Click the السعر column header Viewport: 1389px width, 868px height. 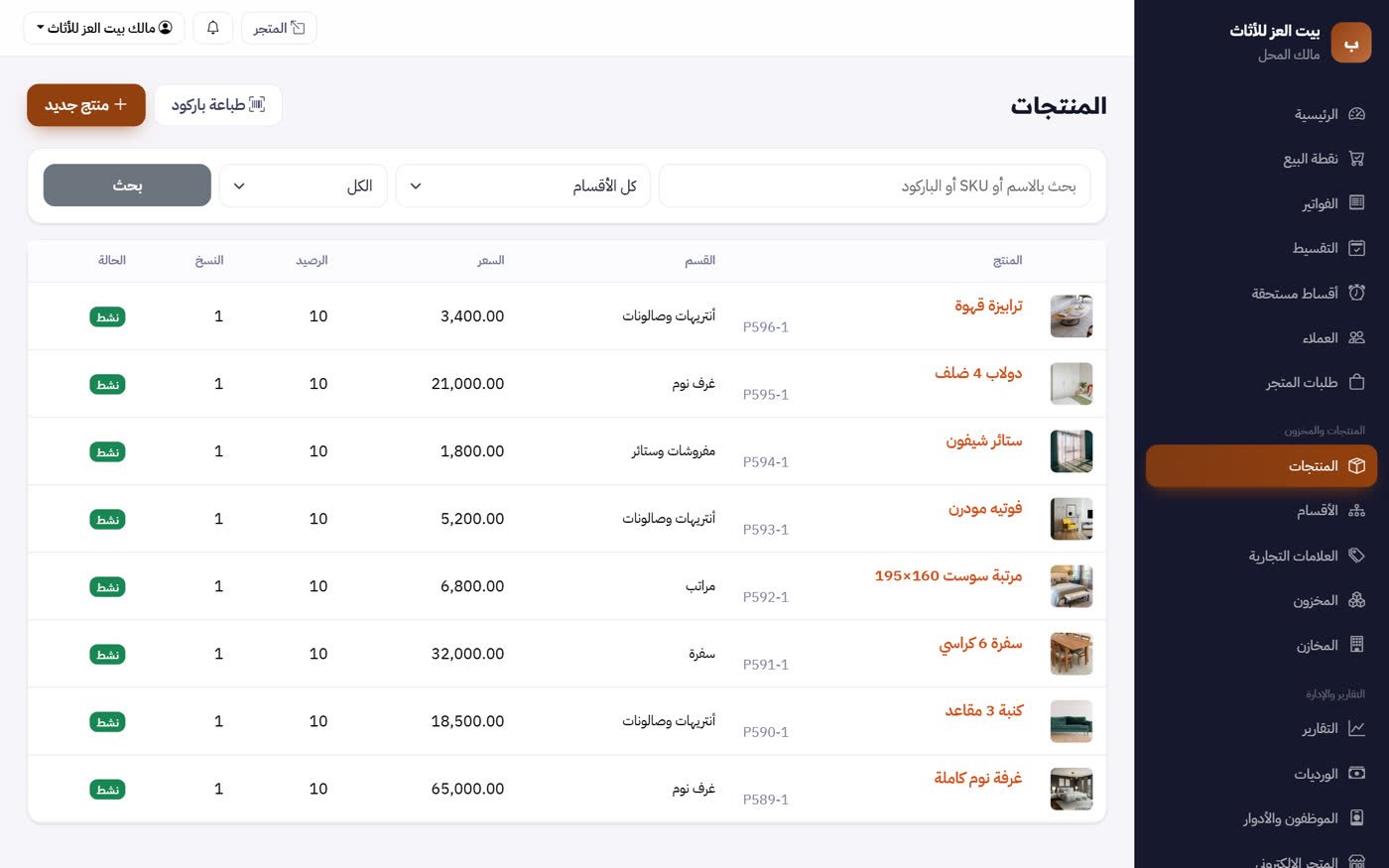pyautogui.click(x=491, y=260)
